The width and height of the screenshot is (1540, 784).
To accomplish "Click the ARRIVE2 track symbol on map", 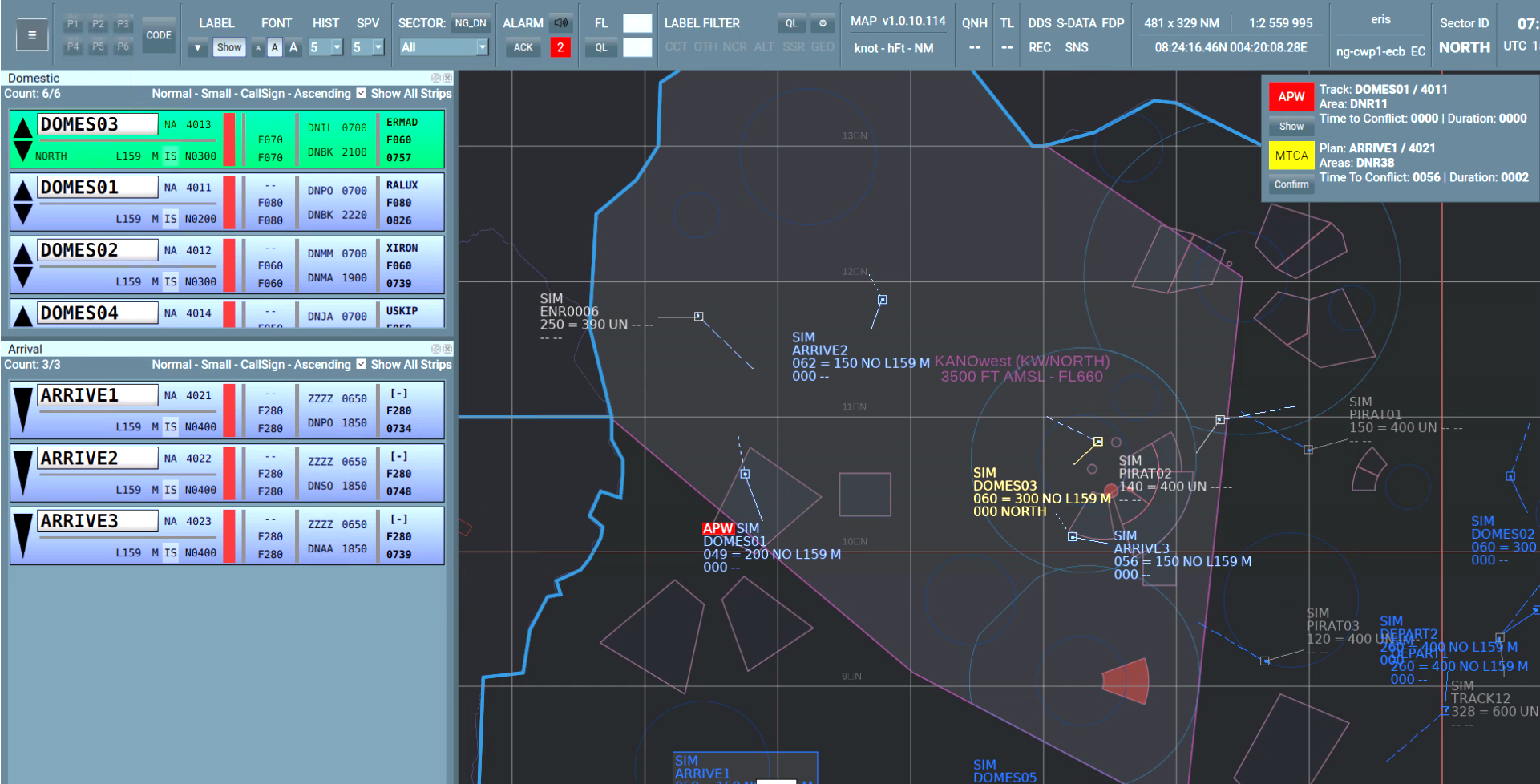I will point(882,300).
